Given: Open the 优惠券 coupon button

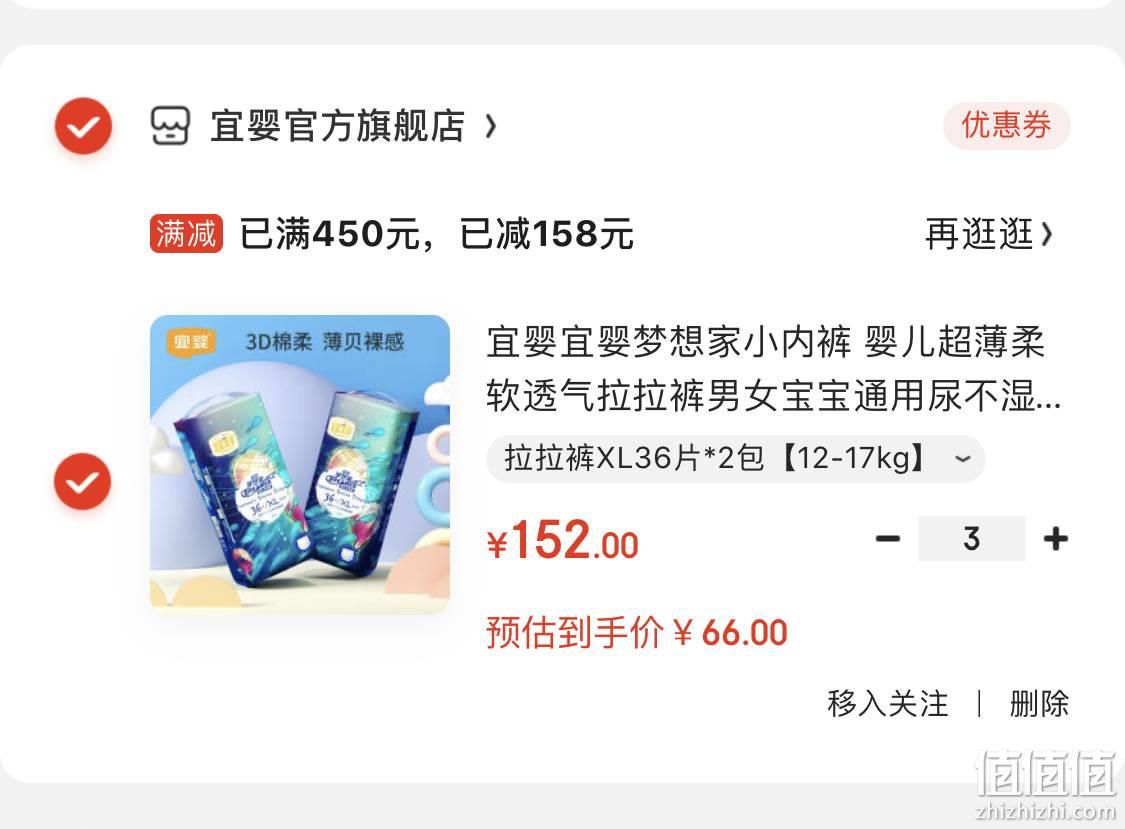Looking at the screenshot, I should (1007, 126).
